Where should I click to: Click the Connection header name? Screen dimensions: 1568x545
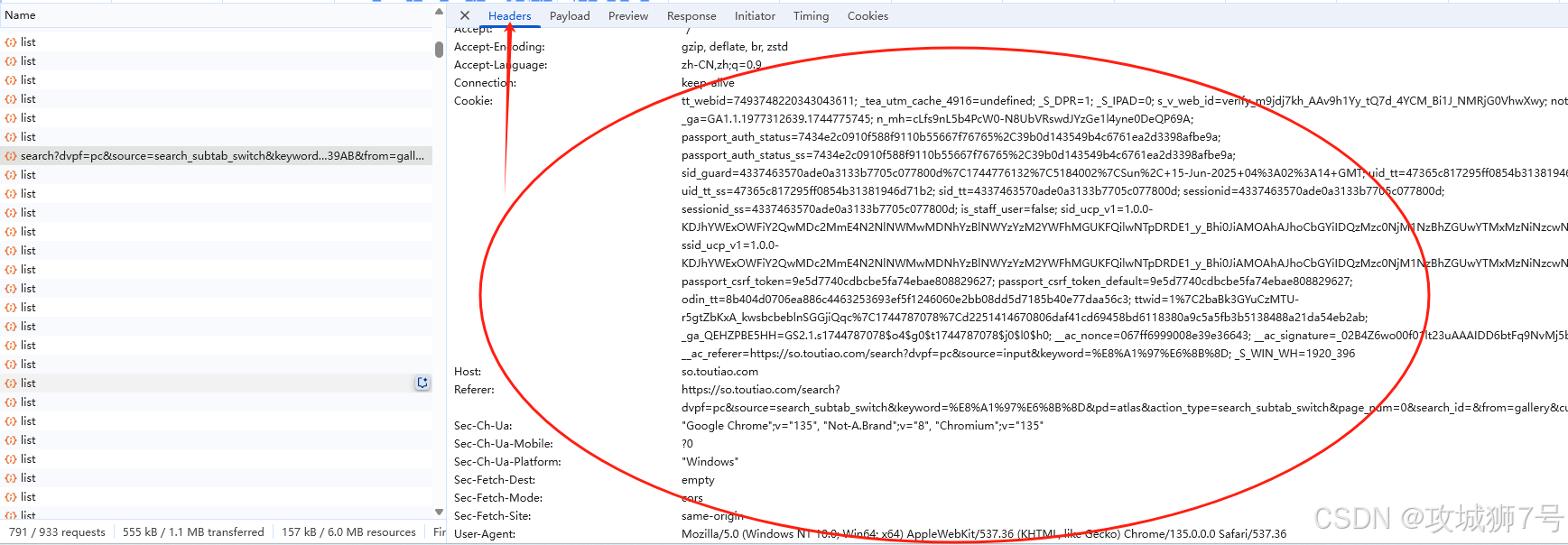[x=485, y=83]
